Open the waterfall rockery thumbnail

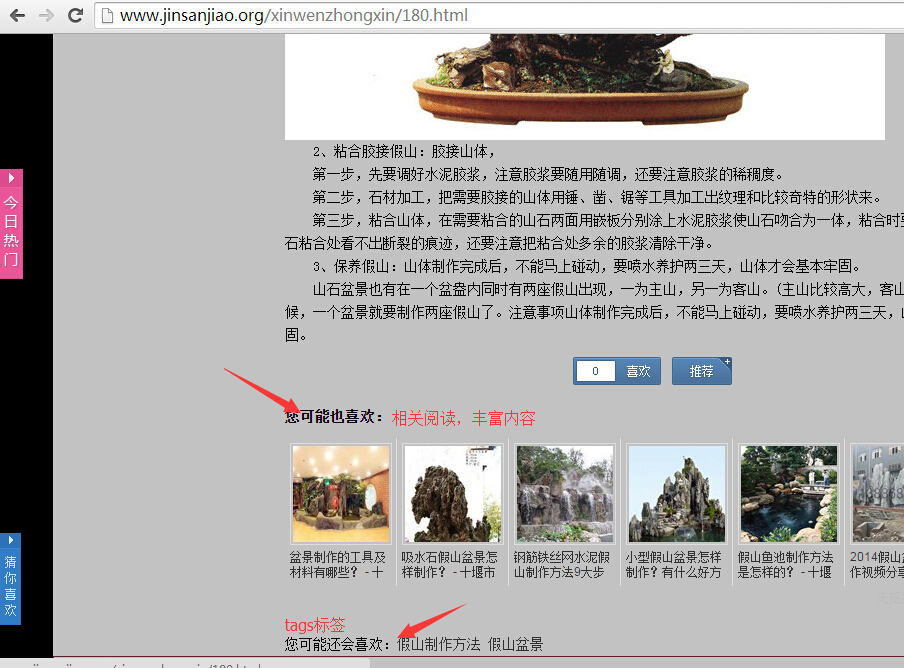564,494
